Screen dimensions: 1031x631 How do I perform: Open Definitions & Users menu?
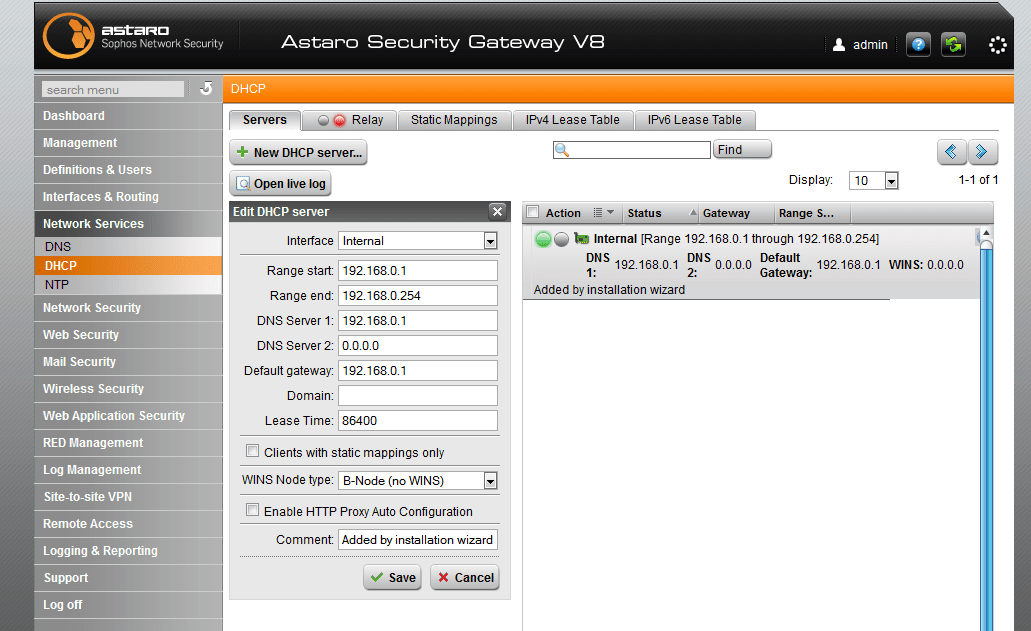pos(128,170)
